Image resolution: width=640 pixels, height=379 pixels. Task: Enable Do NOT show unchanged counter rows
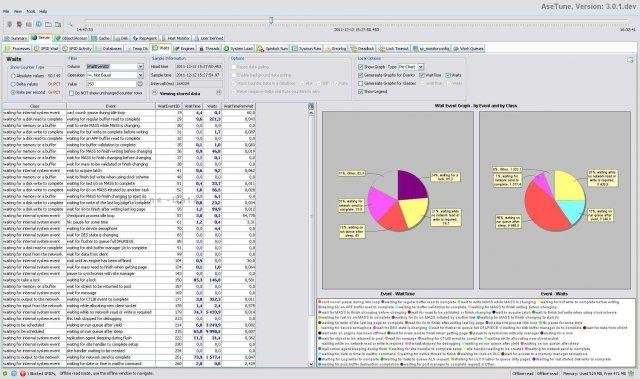click(71, 93)
